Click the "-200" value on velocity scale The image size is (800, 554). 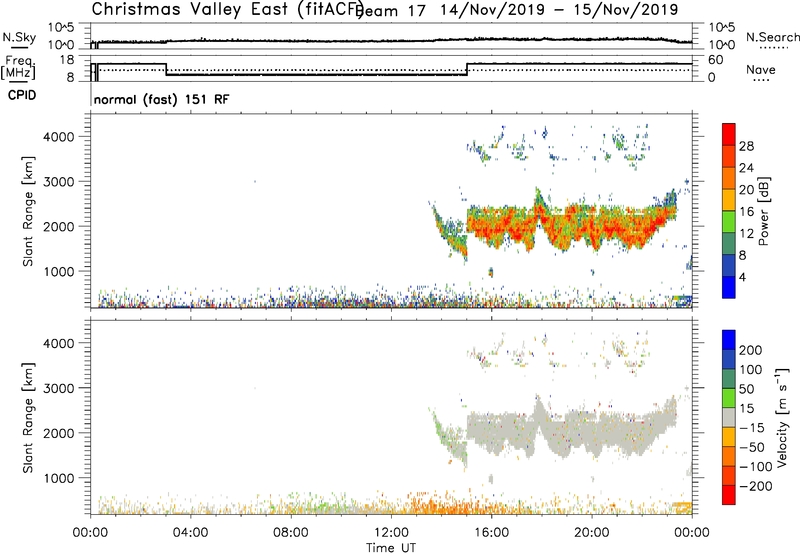[x=754, y=486]
